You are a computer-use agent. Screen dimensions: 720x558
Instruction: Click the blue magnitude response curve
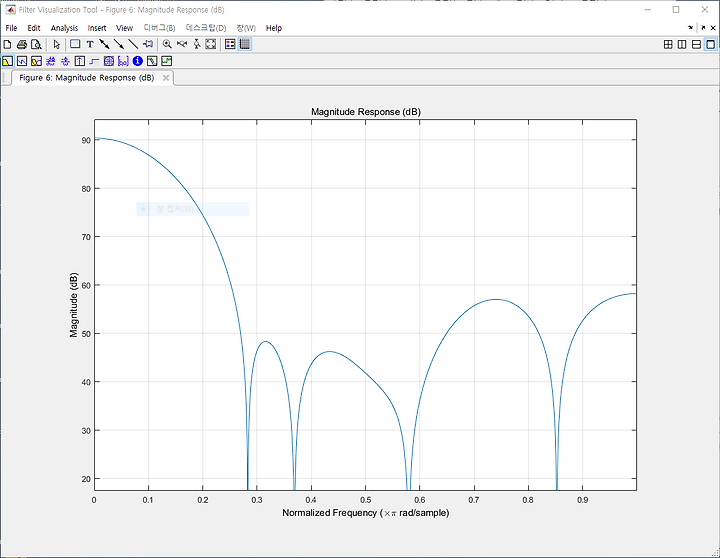pos(202,215)
